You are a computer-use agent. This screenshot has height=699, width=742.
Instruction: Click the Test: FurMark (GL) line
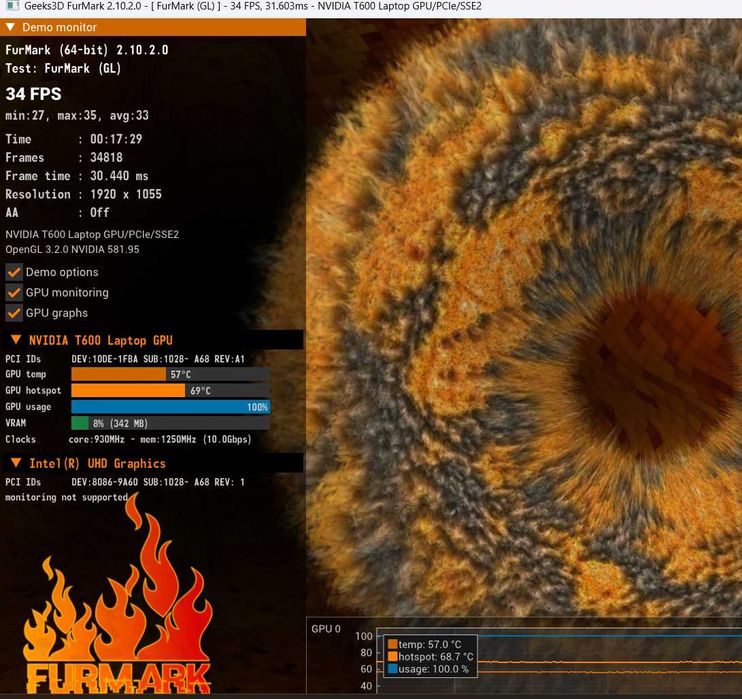coord(63,69)
